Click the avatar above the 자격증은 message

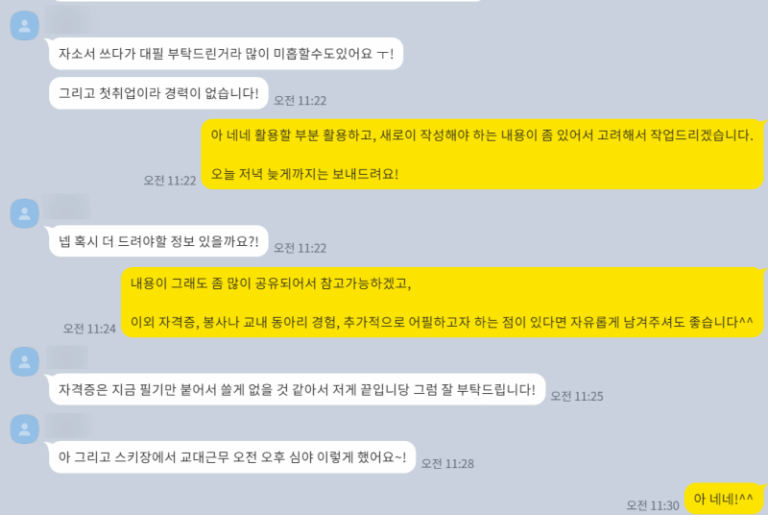tap(24, 362)
